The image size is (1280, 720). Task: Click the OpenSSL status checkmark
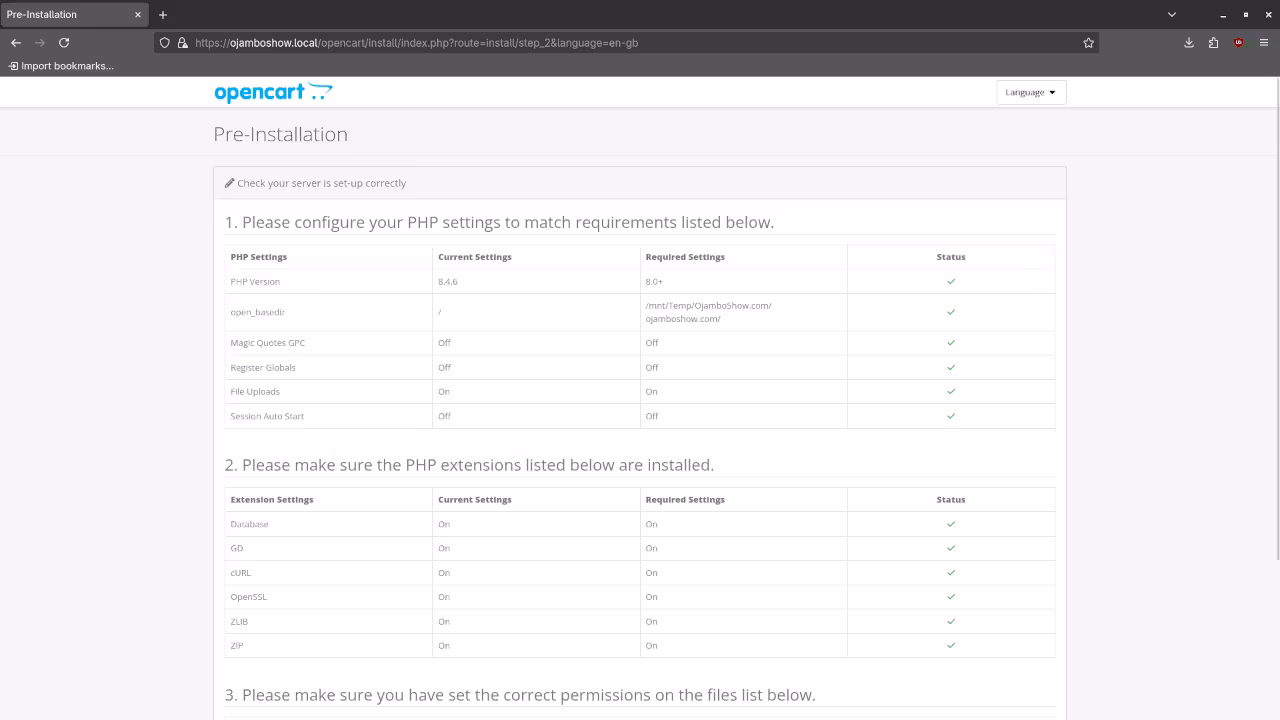click(951, 597)
